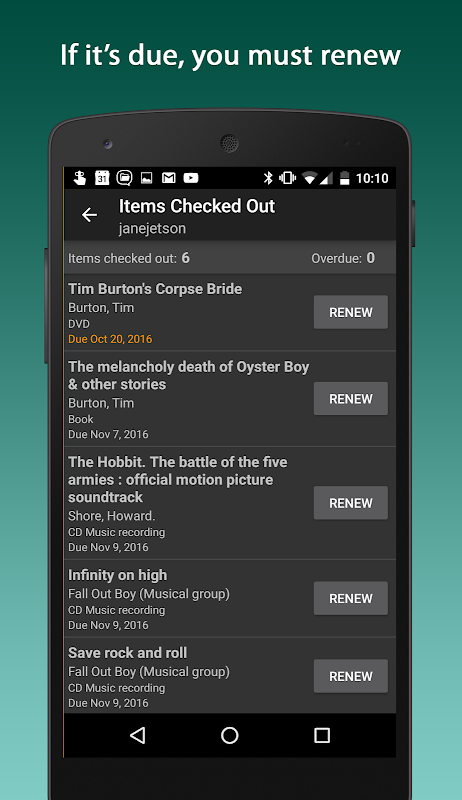The width and height of the screenshot is (462, 800).
Task: Tap the battery indicator icon
Action: coord(345,178)
